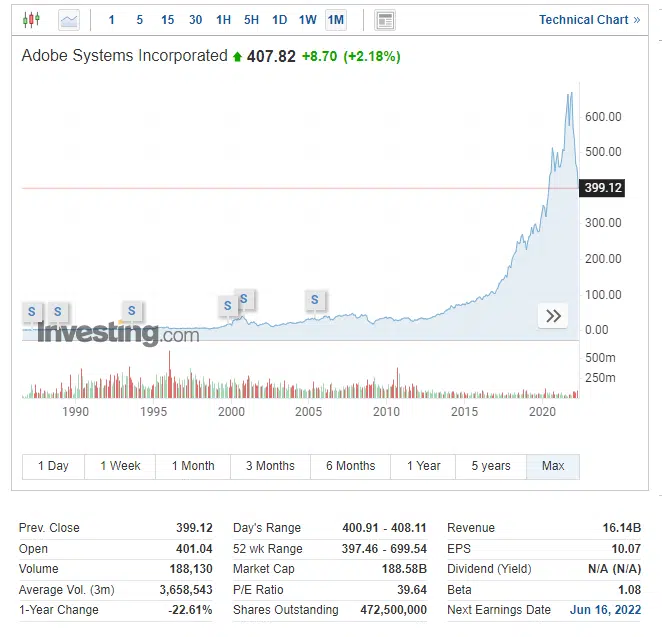The image size is (662, 637).
Task: Select the Max range tab
Action: 553,466
